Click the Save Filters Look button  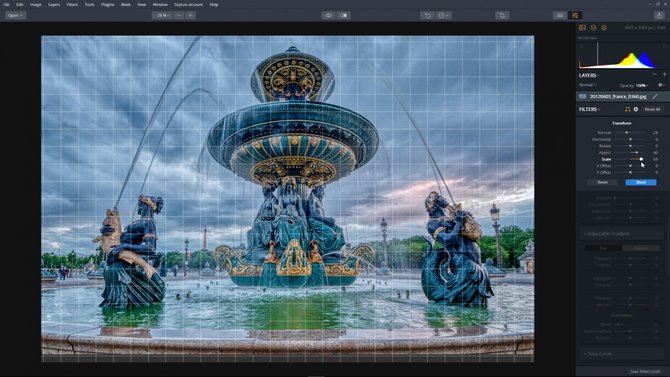point(645,371)
